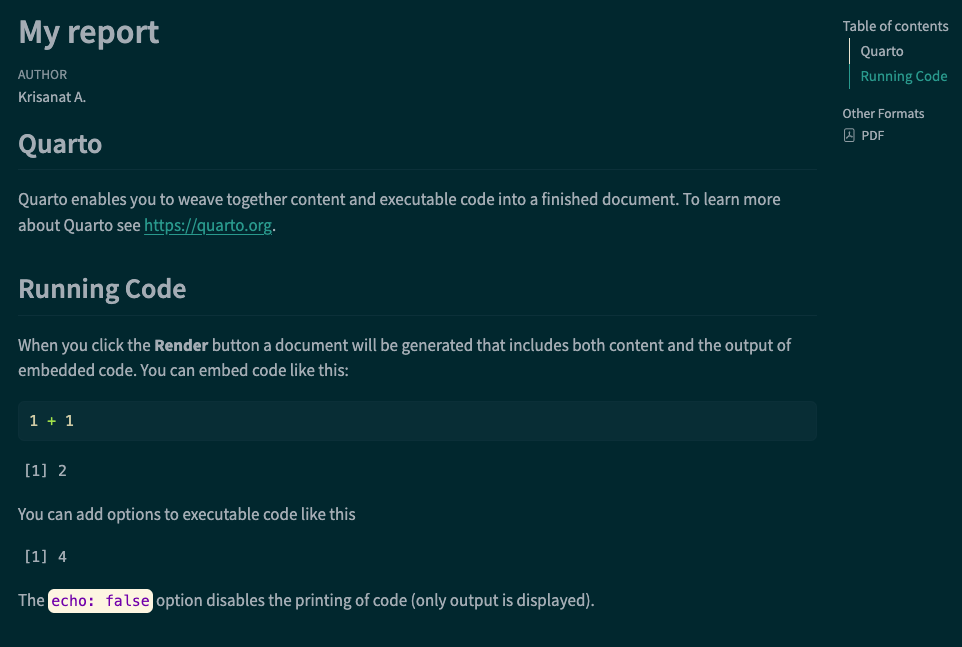Image resolution: width=962 pixels, height=647 pixels.
Task: Jump to Quarto in table of contents
Action: click(881, 51)
